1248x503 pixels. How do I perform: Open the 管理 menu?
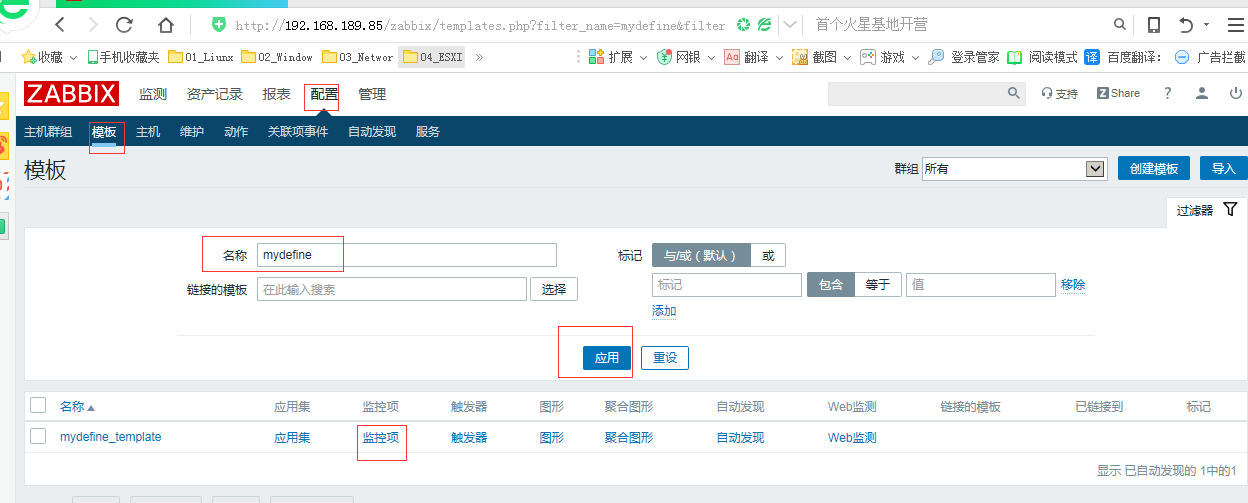click(372, 94)
